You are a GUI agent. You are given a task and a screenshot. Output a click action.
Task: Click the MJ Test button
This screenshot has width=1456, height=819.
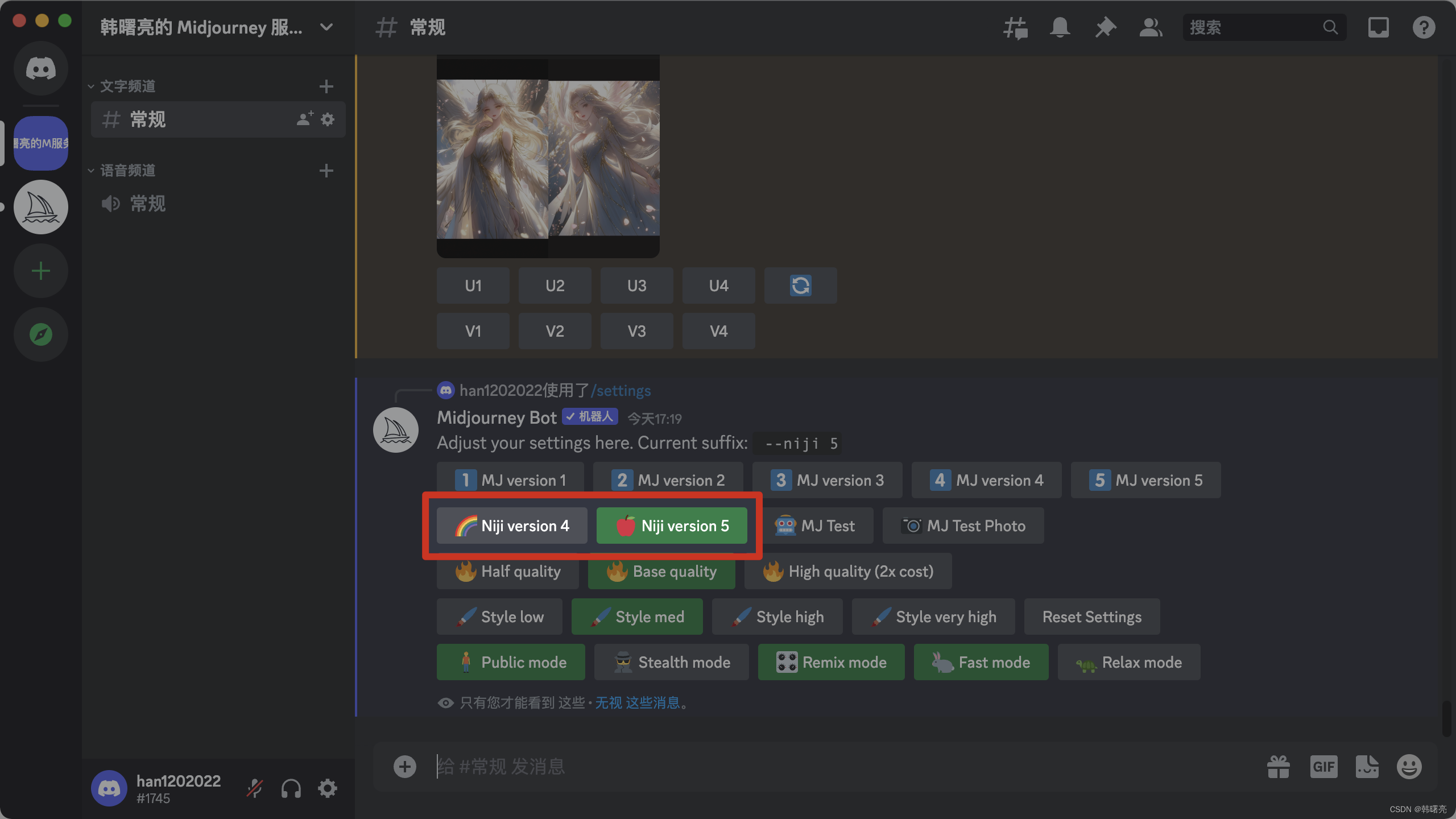828,525
